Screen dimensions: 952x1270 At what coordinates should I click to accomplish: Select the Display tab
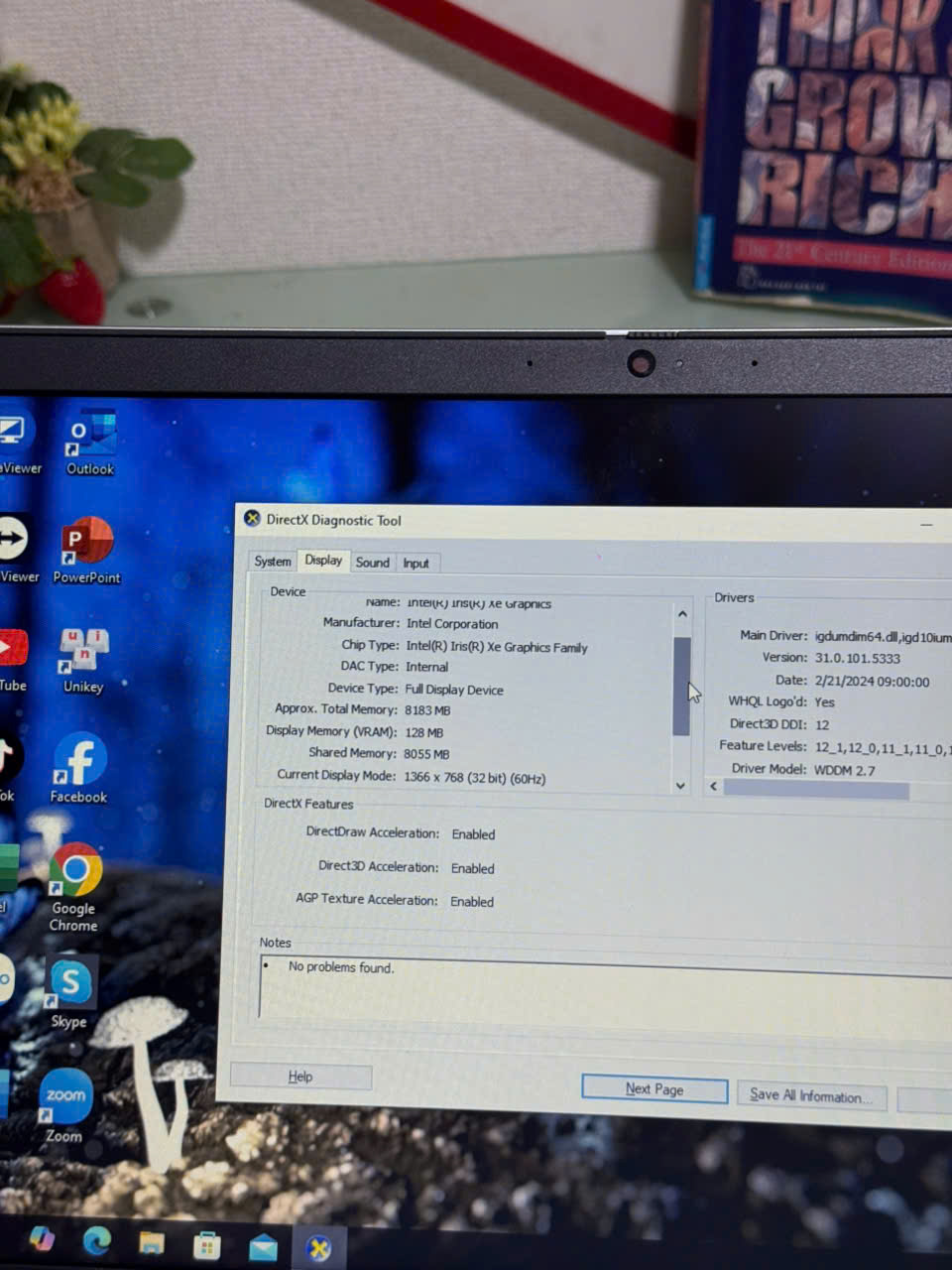(x=323, y=561)
